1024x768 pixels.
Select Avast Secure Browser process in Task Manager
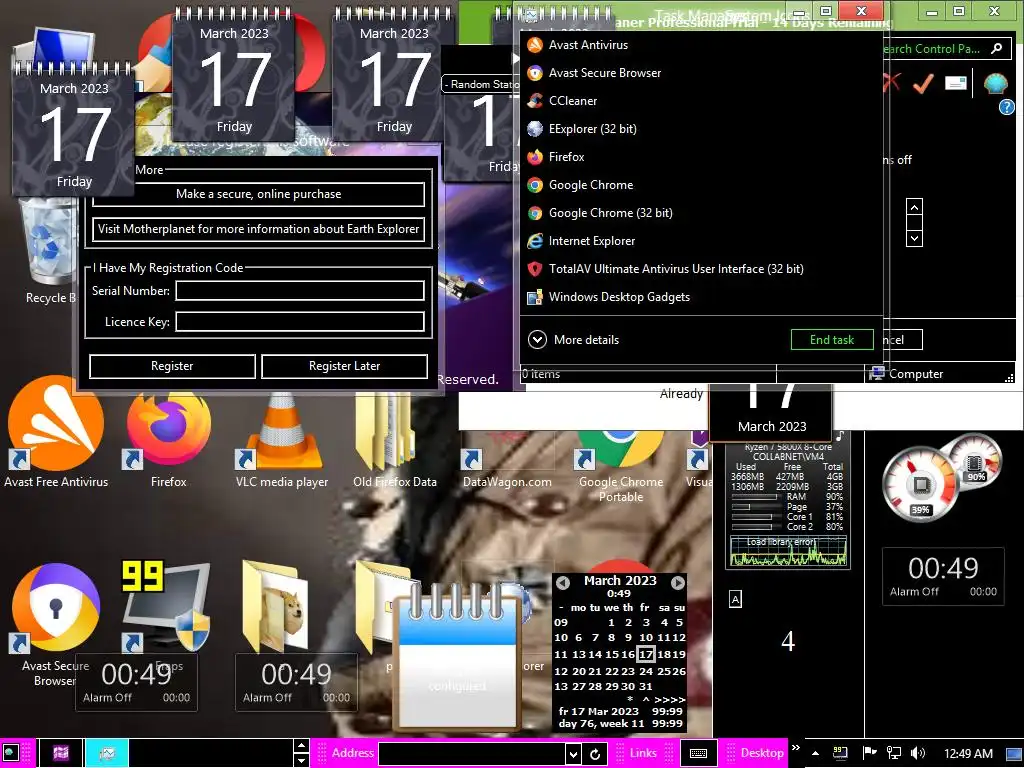(x=701, y=73)
